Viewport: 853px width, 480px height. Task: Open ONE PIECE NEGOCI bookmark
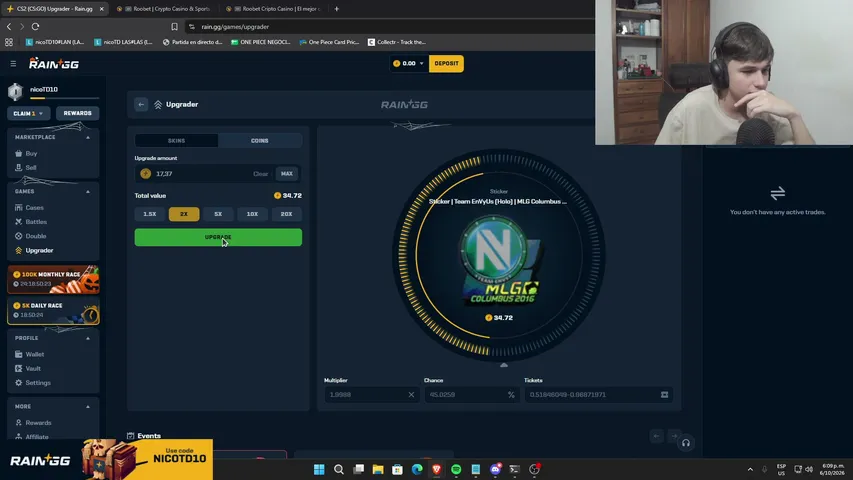click(x=261, y=42)
